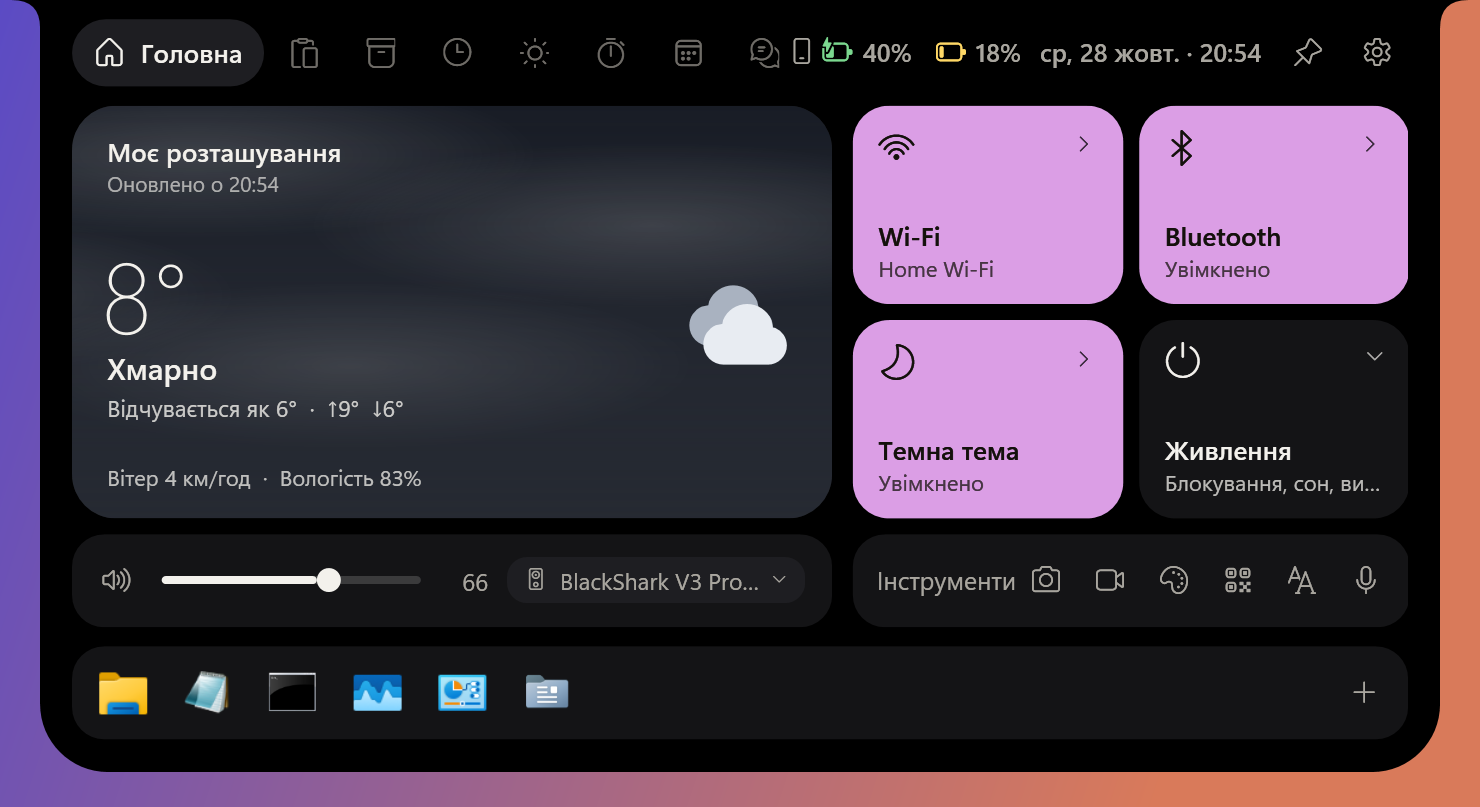This screenshot has width=1480, height=807.
Task: Click the date and time ср, 28 жовт. · 20:54
Action: pyautogui.click(x=1151, y=53)
